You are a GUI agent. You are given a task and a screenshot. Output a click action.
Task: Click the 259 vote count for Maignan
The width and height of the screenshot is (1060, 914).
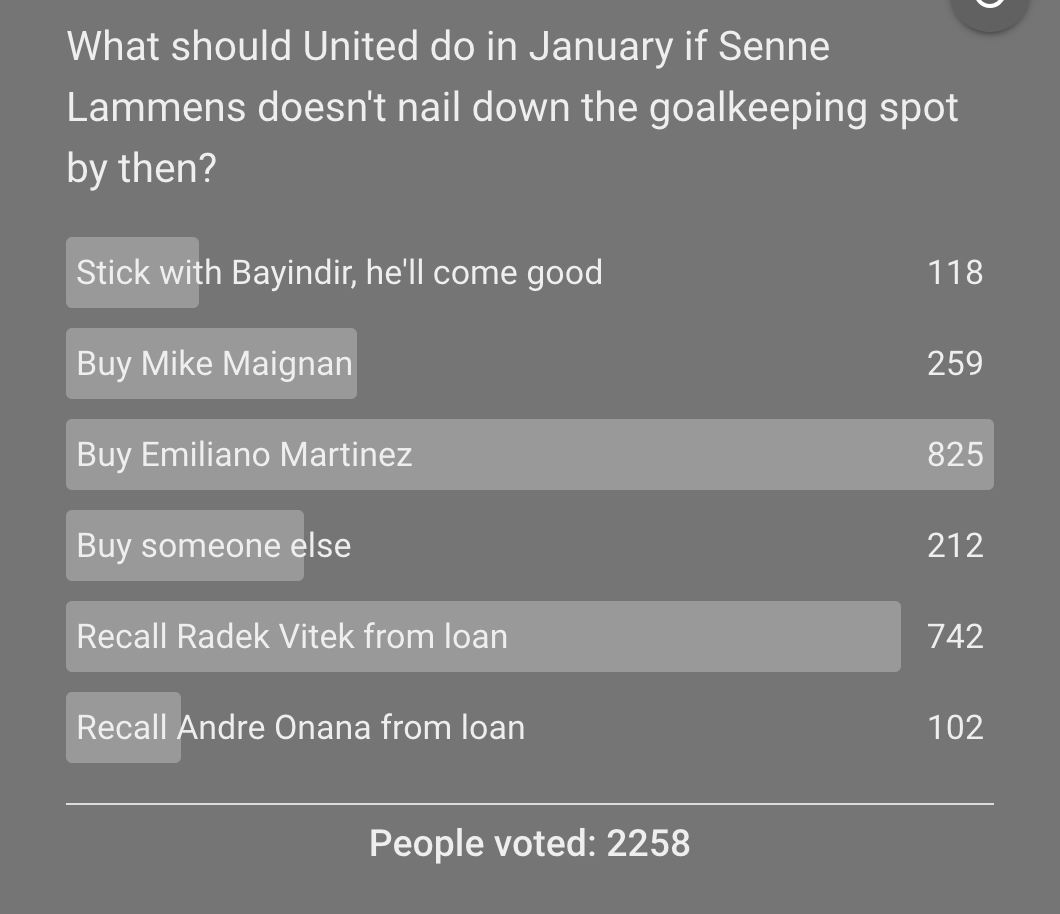[x=955, y=363]
